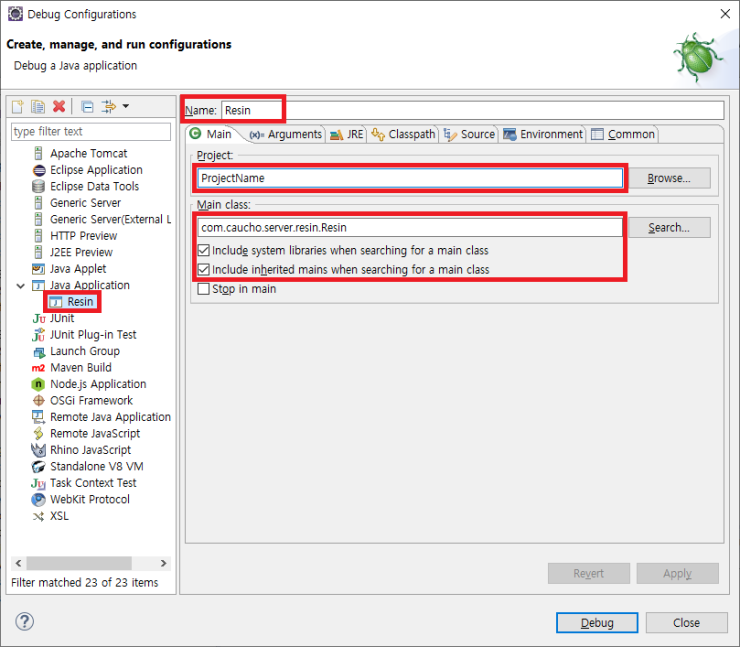Viewport: 740px width, 647px height.
Task: Uncheck Include system libraries checkbox
Action: (204, 250)
